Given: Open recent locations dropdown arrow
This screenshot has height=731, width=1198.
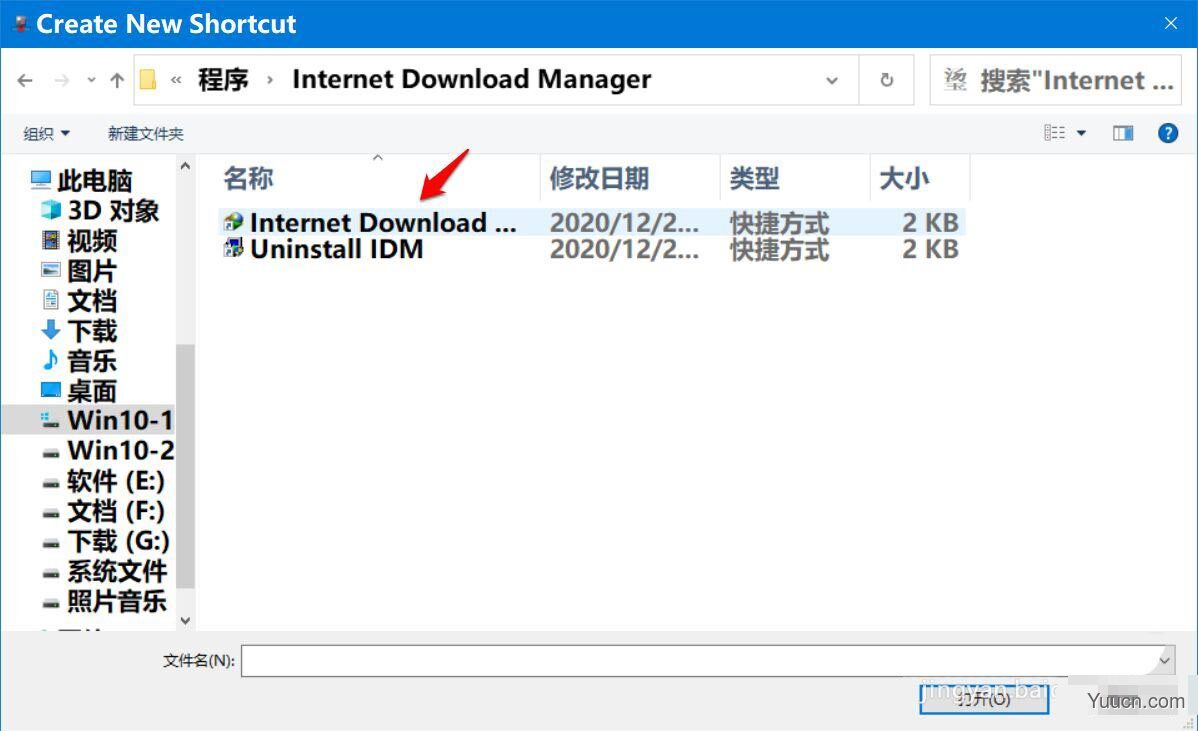Looking at the screenshot, I should [x=91, y=80].
